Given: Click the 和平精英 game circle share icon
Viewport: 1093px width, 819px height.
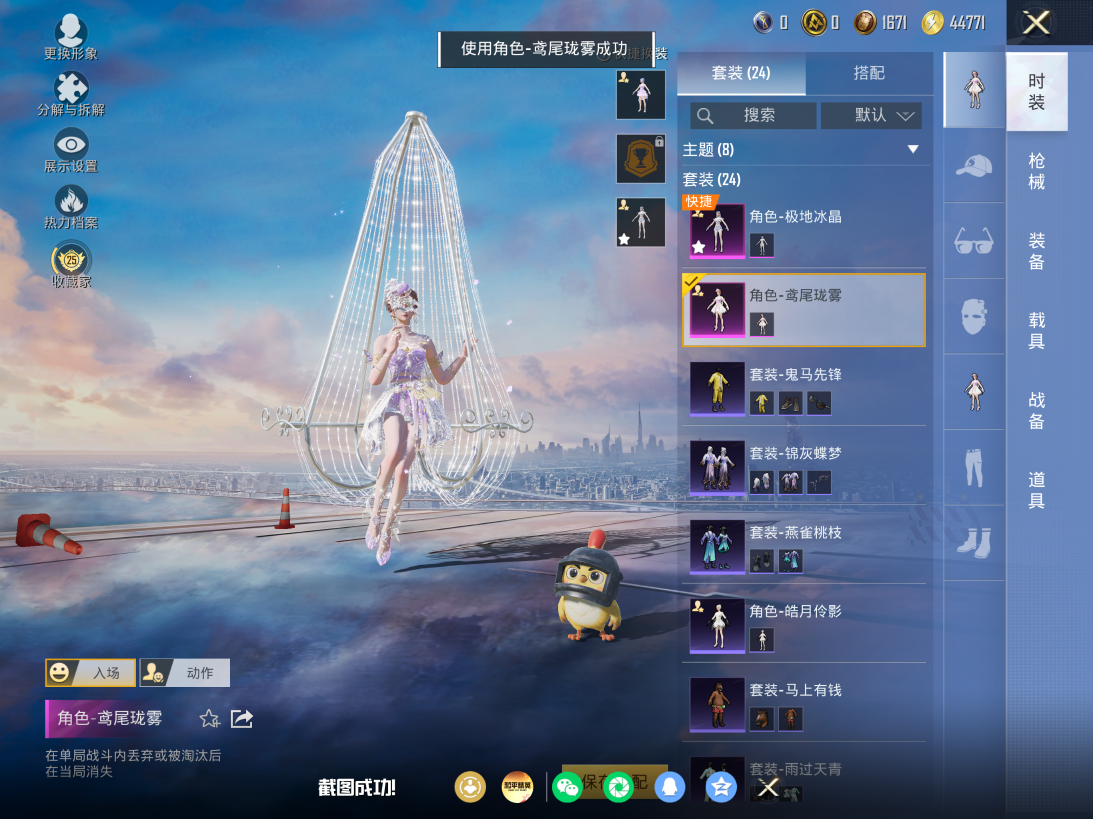Looking at the screenshot, I should click(x=517, y=788).
